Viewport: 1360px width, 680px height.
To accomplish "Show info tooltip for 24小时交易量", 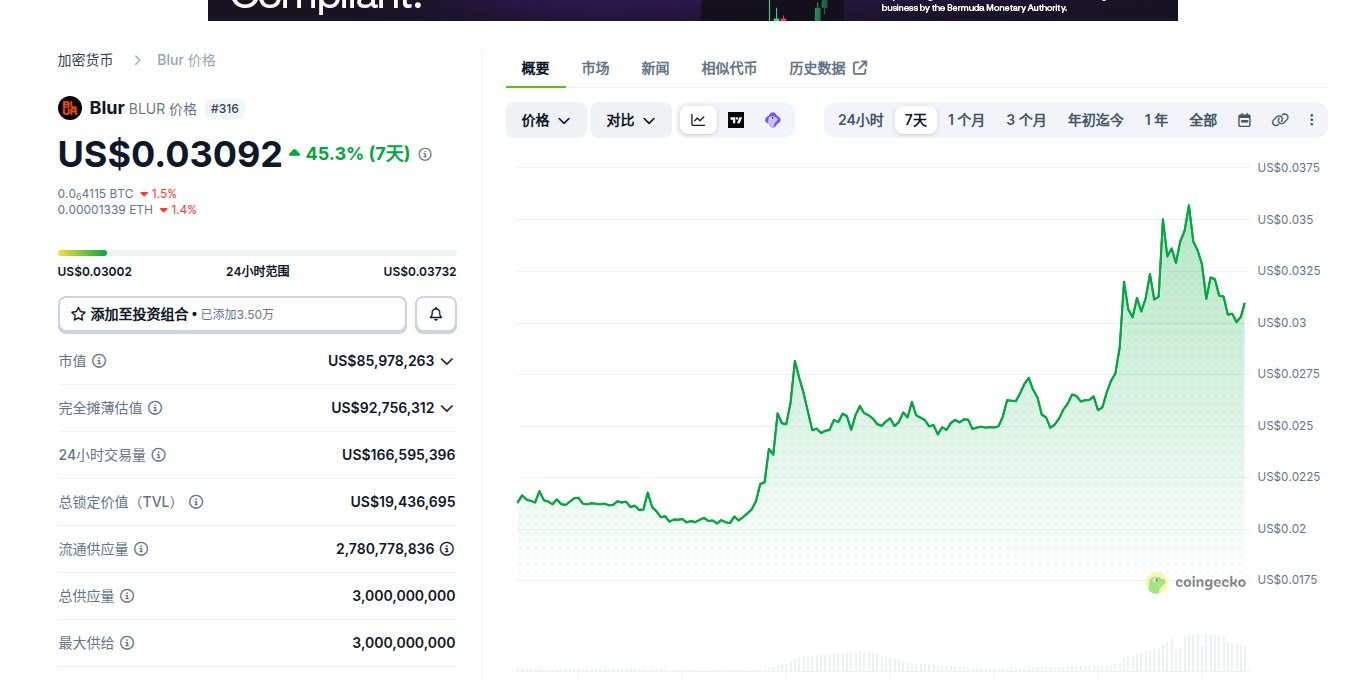I will pos(159,455).
